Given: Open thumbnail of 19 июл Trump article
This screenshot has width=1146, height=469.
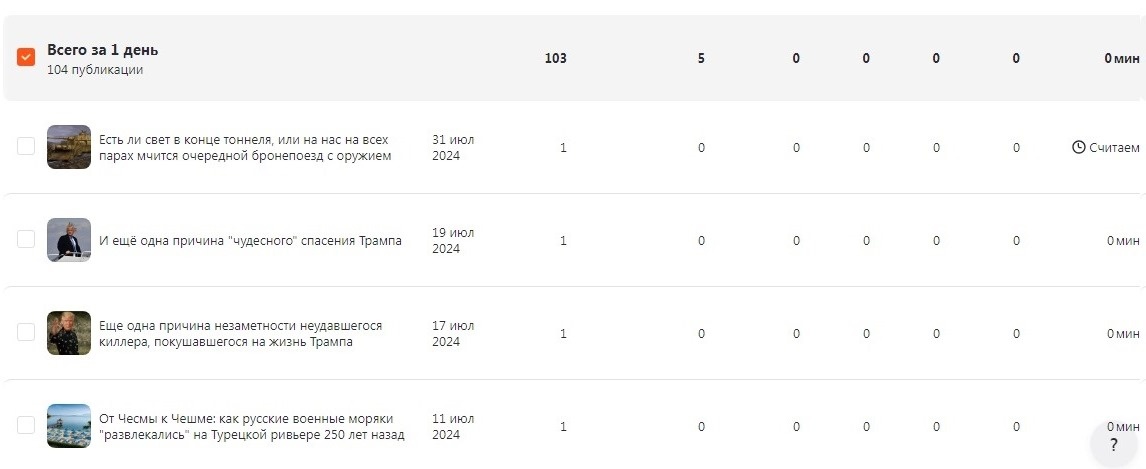Looking at the screenshot, I should pyautogui.click(x=69, y=240).
